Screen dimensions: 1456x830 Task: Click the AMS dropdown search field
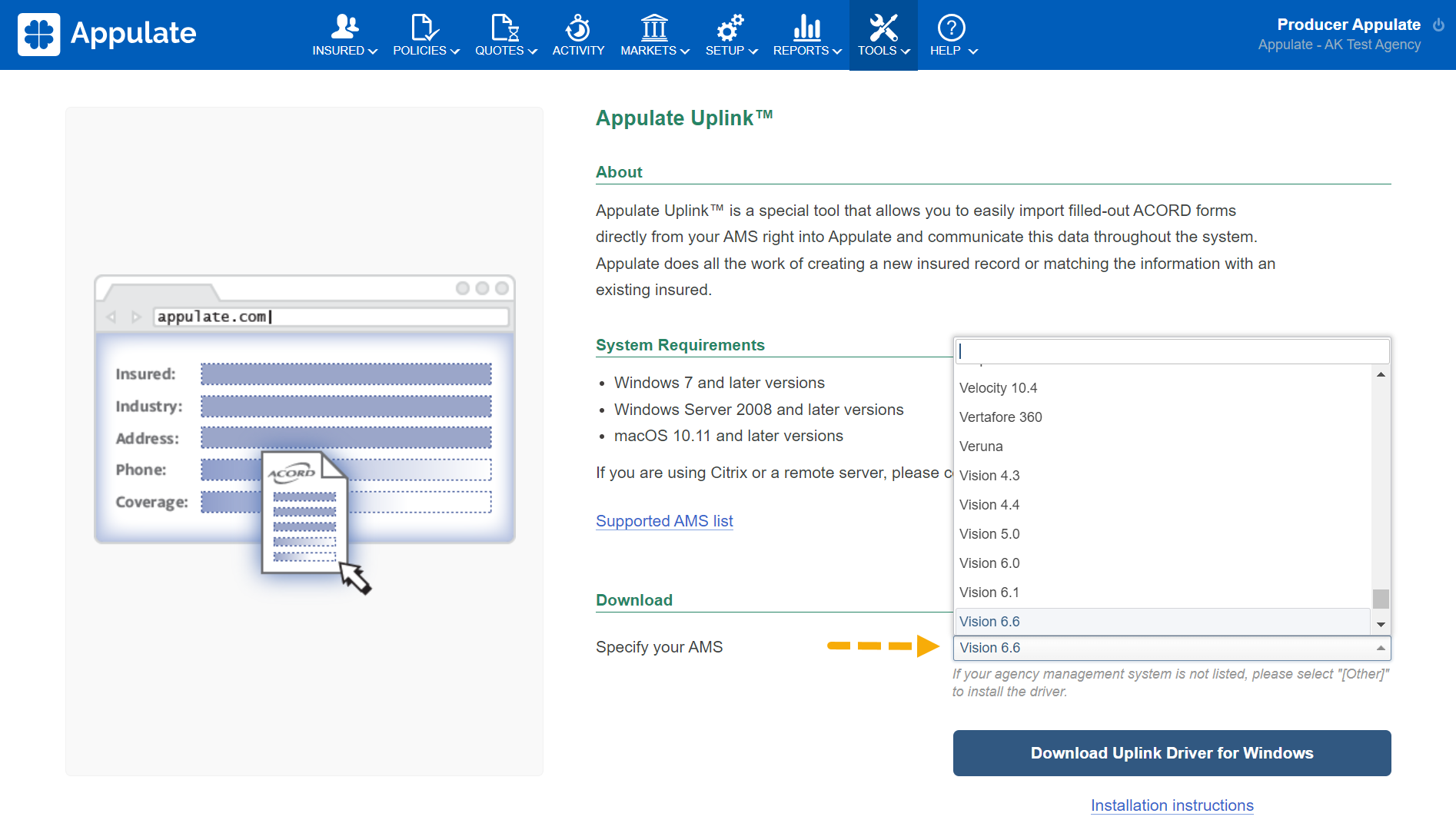[1172, 351]
